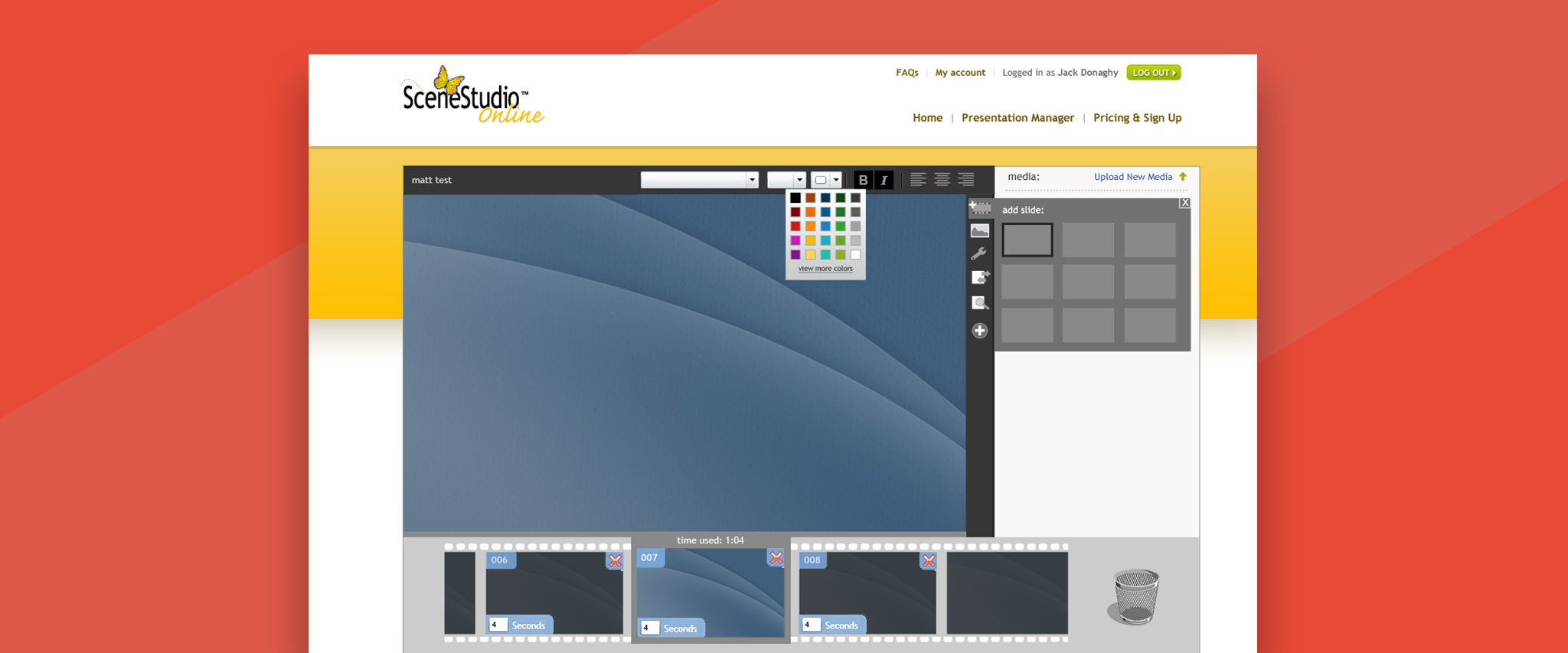Center align the text
The width and height of the screenshot is (1568, 653).
coord(942,179)
